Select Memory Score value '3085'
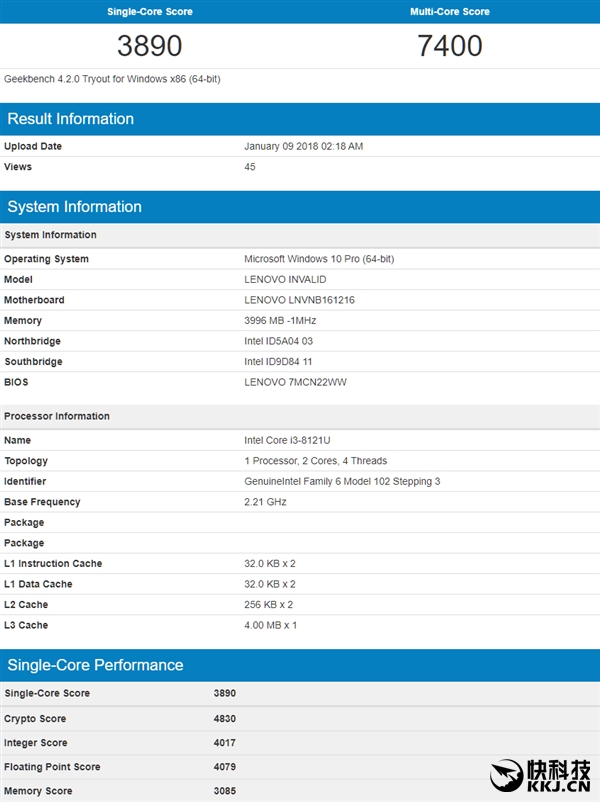The image size is (600, 802). tap(225, 791)
